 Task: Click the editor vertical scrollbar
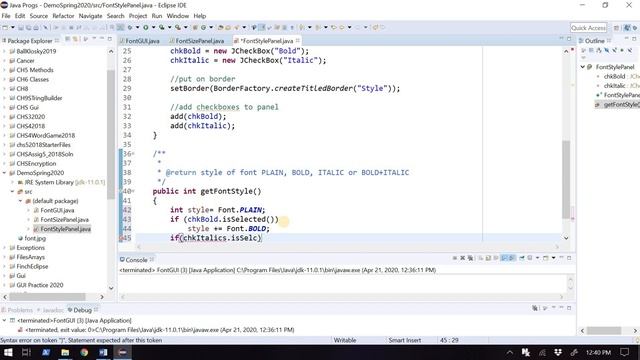[566, 180]
